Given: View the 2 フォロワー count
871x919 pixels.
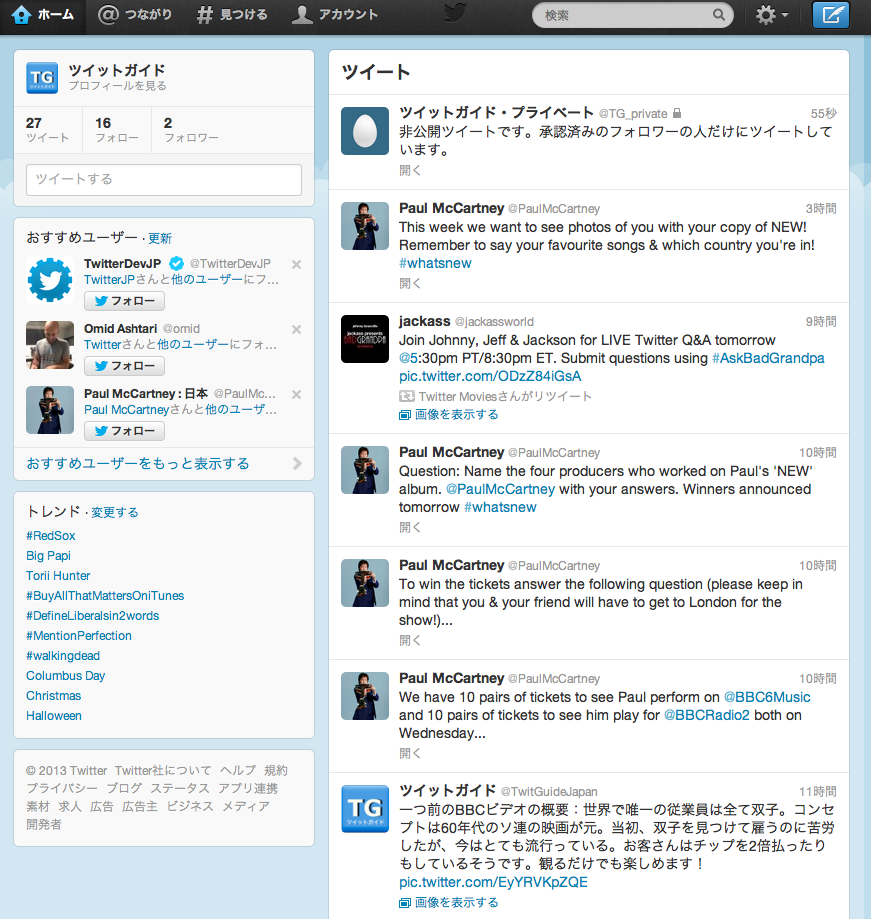Looking at the screenshot, I should [x=191, y=130].
